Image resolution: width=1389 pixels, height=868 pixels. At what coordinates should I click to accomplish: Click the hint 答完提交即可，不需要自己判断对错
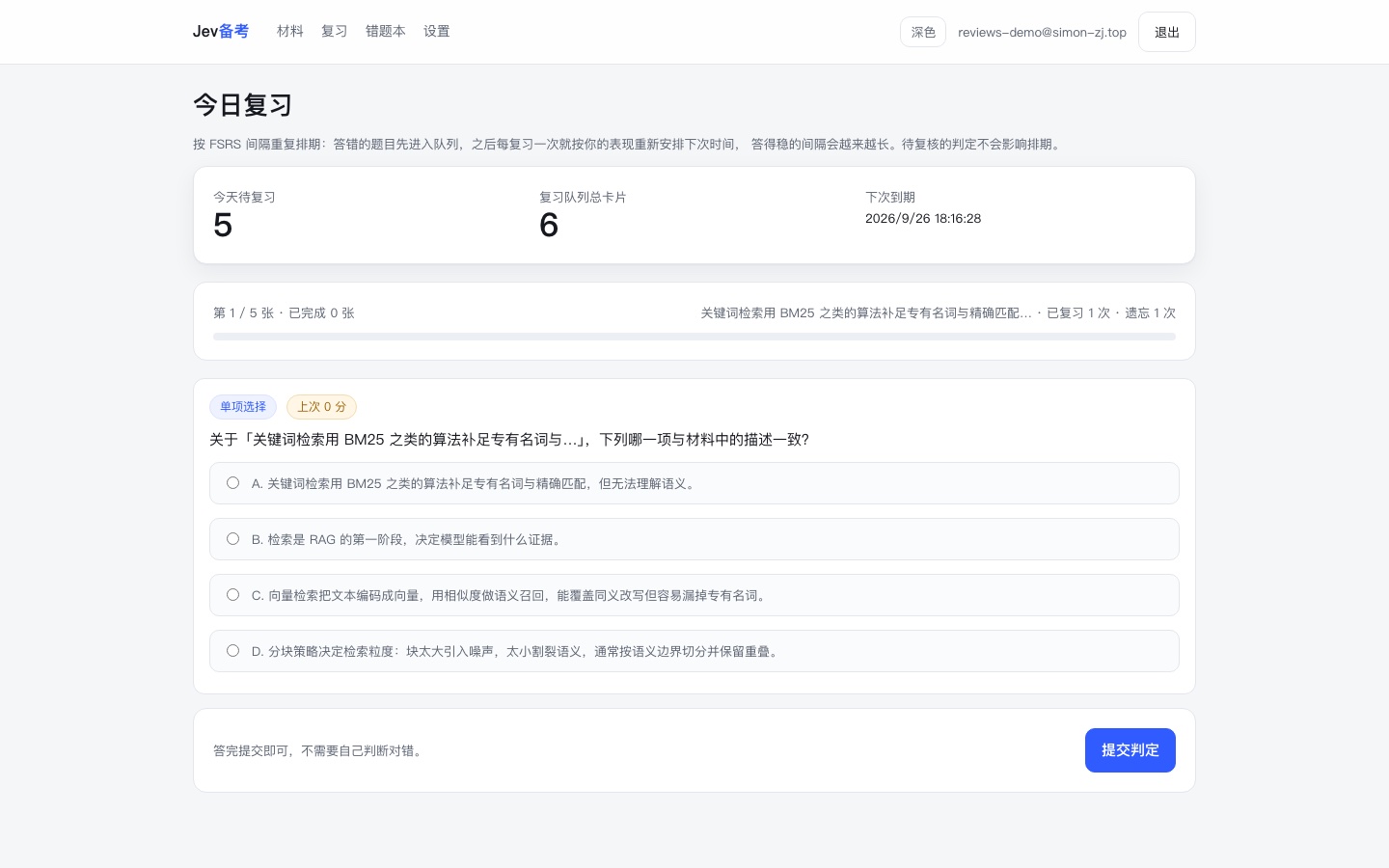[319, 750]
